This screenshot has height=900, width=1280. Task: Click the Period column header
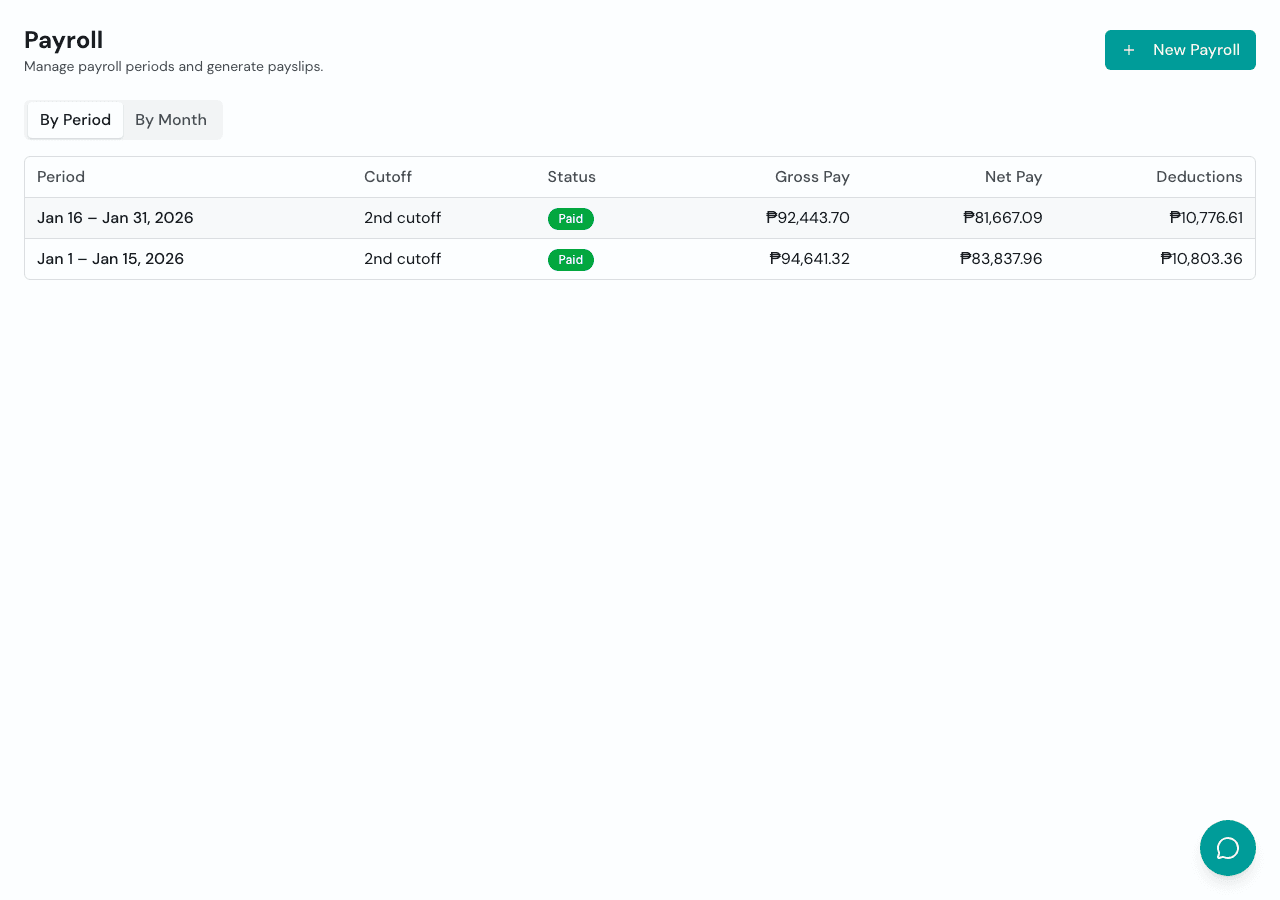(x=61, y=177)
